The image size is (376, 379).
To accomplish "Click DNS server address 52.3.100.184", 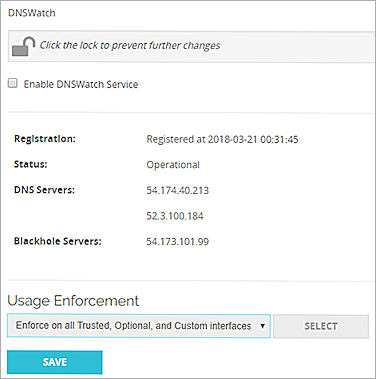I will 175,216.
